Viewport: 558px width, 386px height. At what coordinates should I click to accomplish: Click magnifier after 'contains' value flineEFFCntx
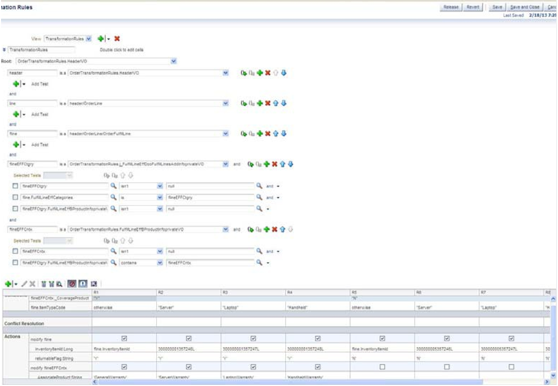[x=259, y=263]
